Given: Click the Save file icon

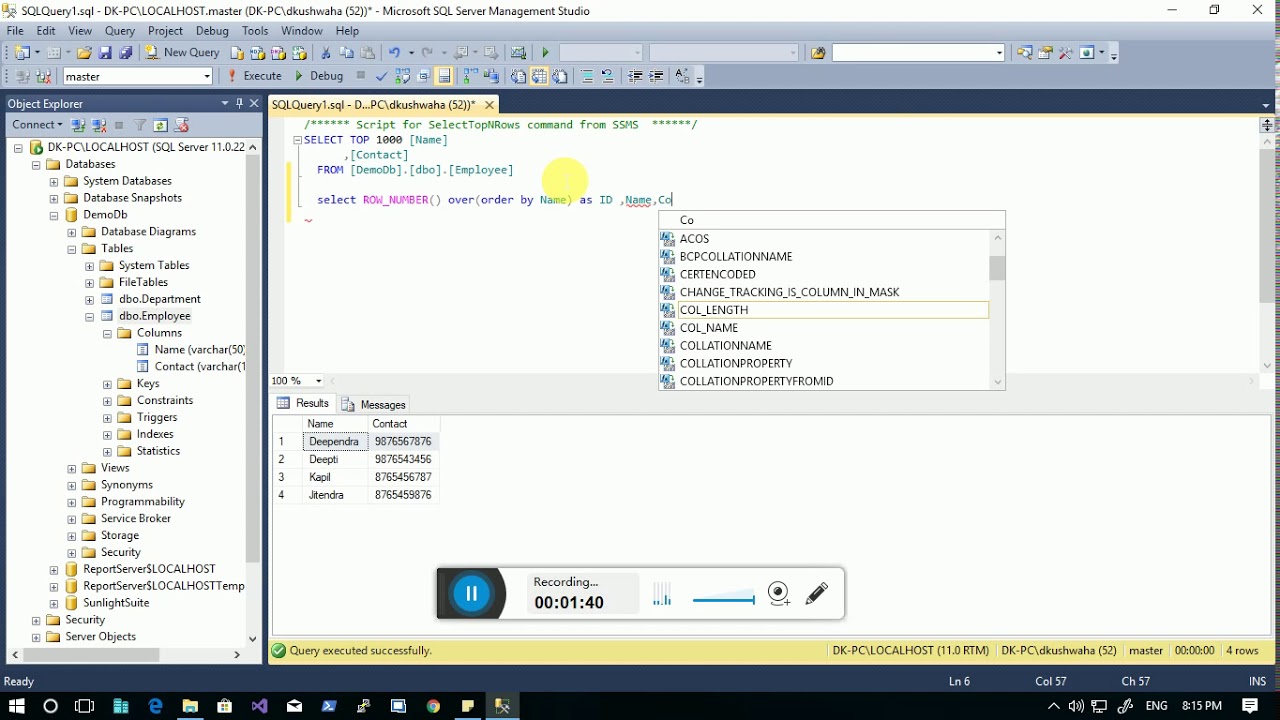Looking at the screenshot, I should coord(105,52).
